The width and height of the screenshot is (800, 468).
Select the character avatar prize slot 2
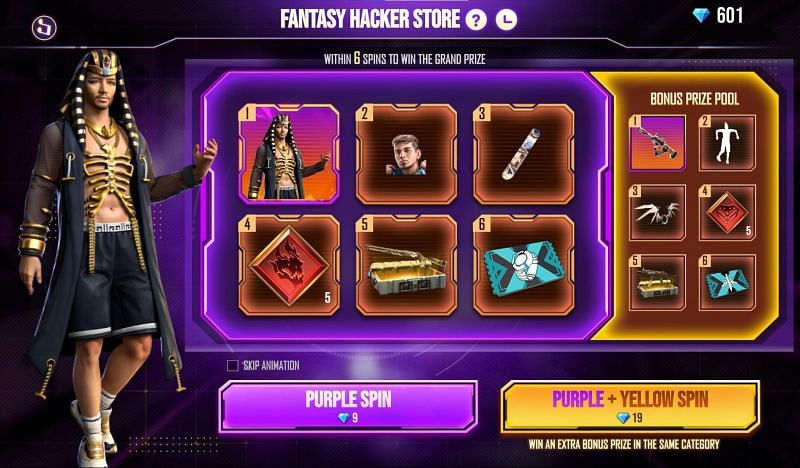pos(407,154)
